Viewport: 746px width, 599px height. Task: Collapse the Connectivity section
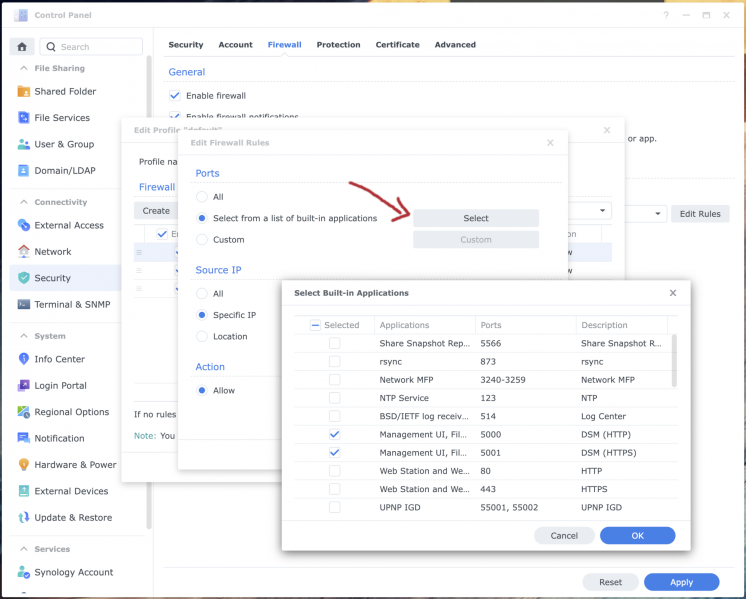pyautogui.click(x=23, y=202)
